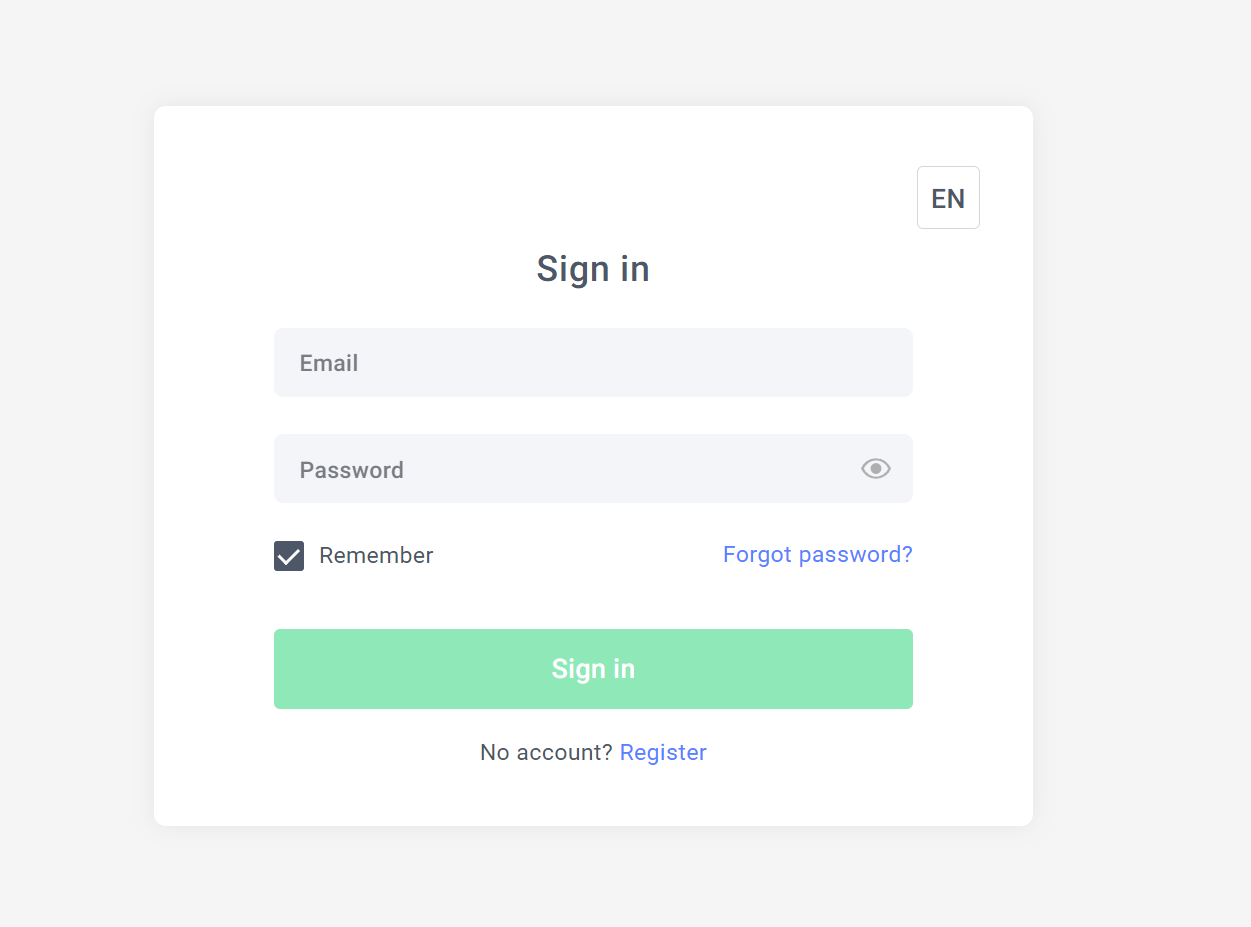Reveal typed password with eye button

tap(875, 468)
